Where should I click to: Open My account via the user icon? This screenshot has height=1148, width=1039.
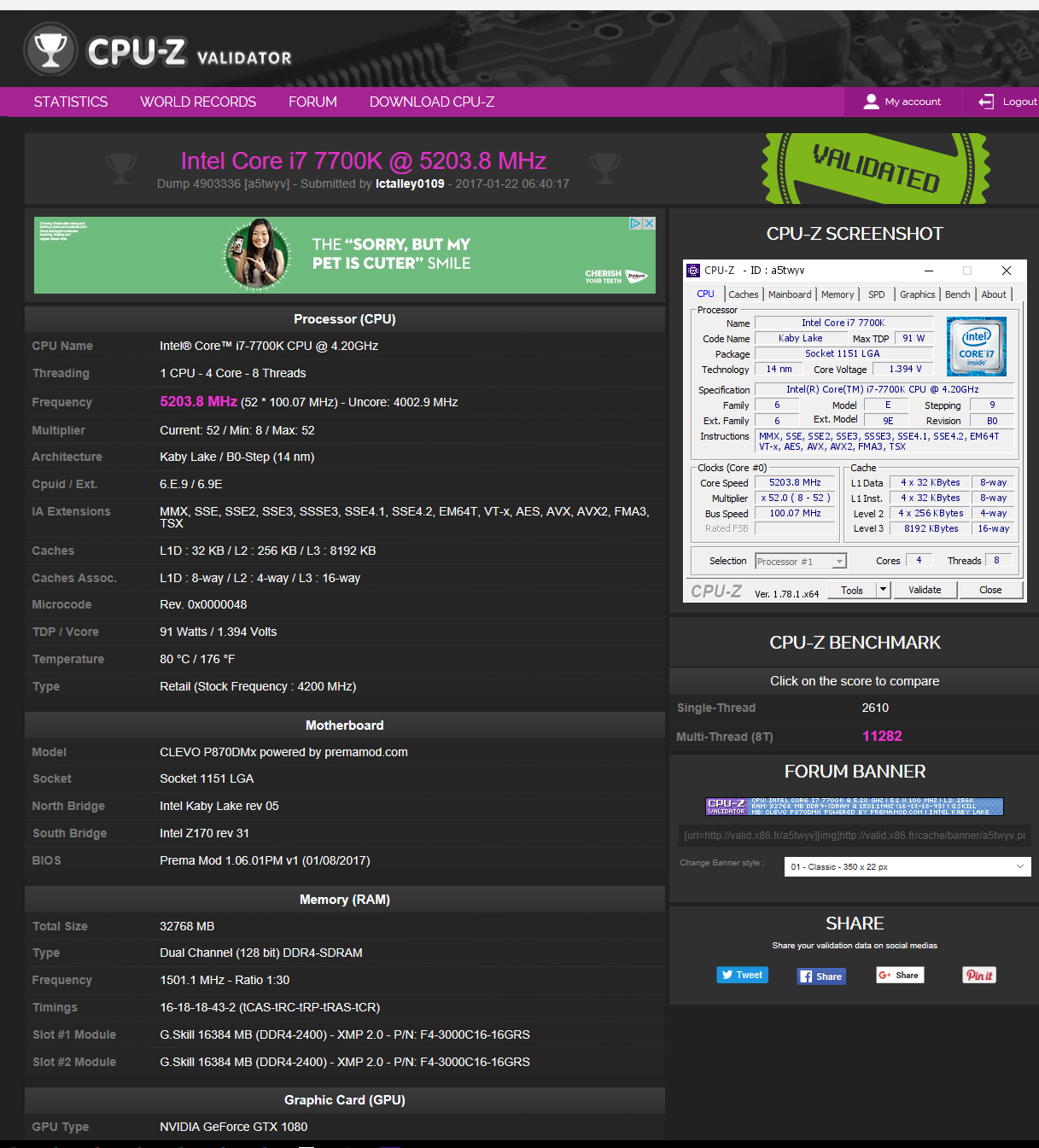[x=872, y=102]
